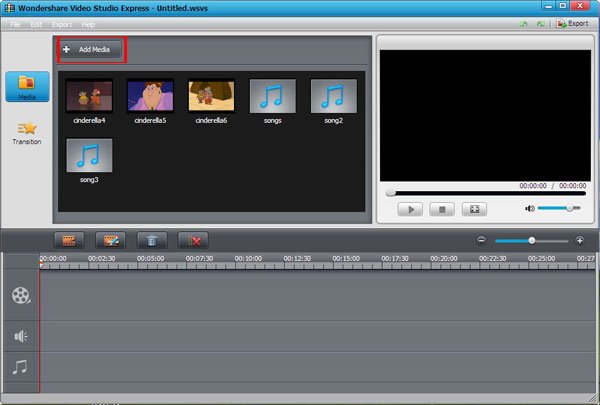Viewport: 600px width, 405px height.
Task: Click the Add Media button
Action: click(91, 49)
